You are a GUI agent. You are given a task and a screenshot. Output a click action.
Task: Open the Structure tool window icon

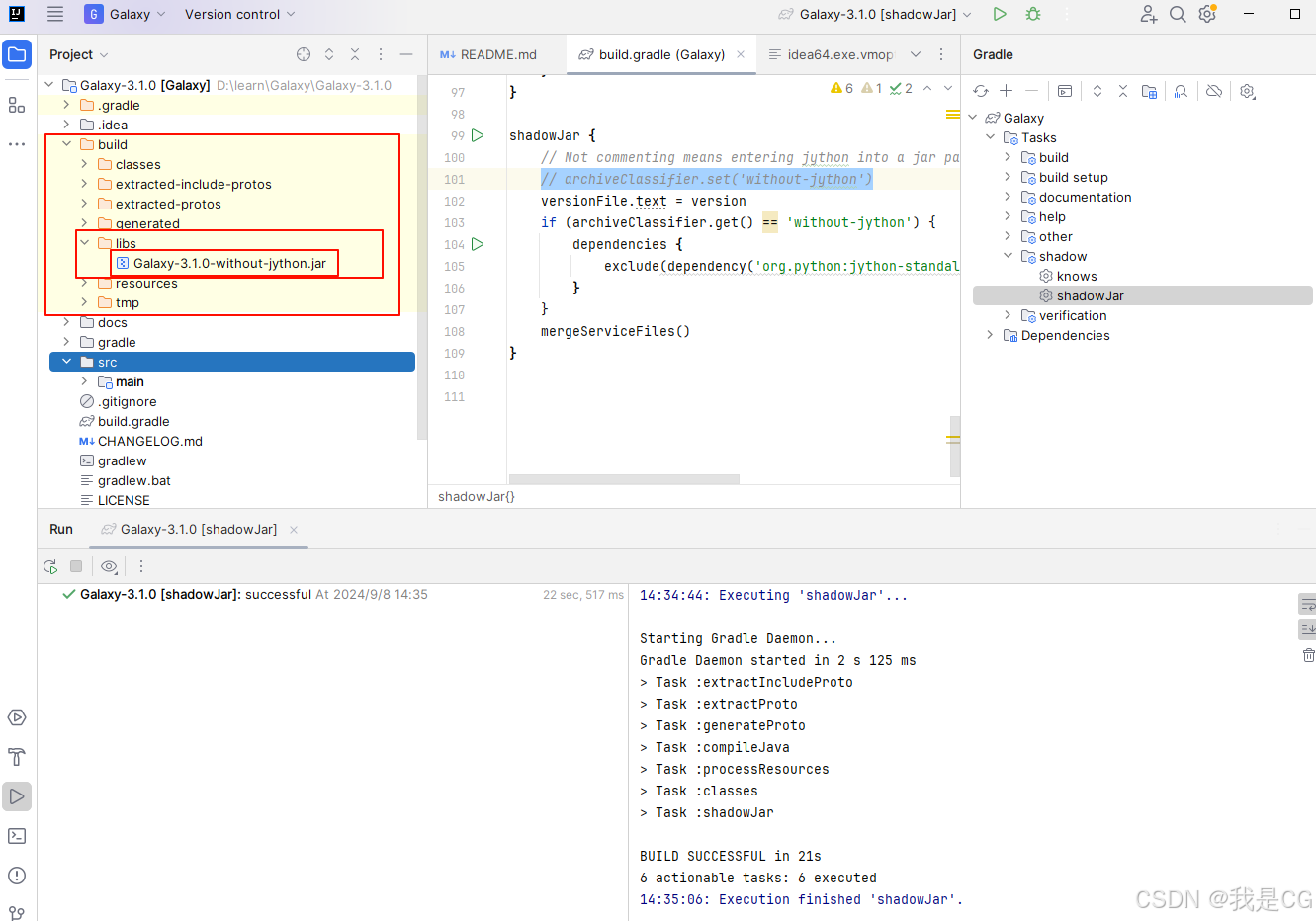17,105
